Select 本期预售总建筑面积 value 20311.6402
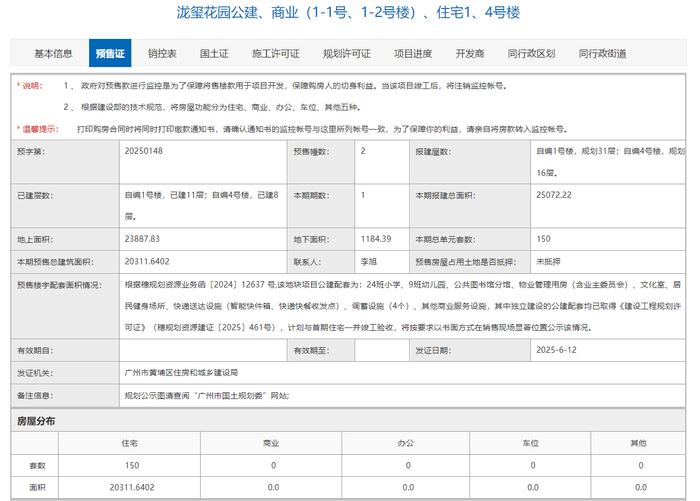The image size is (700, 501). pos(147,261)
